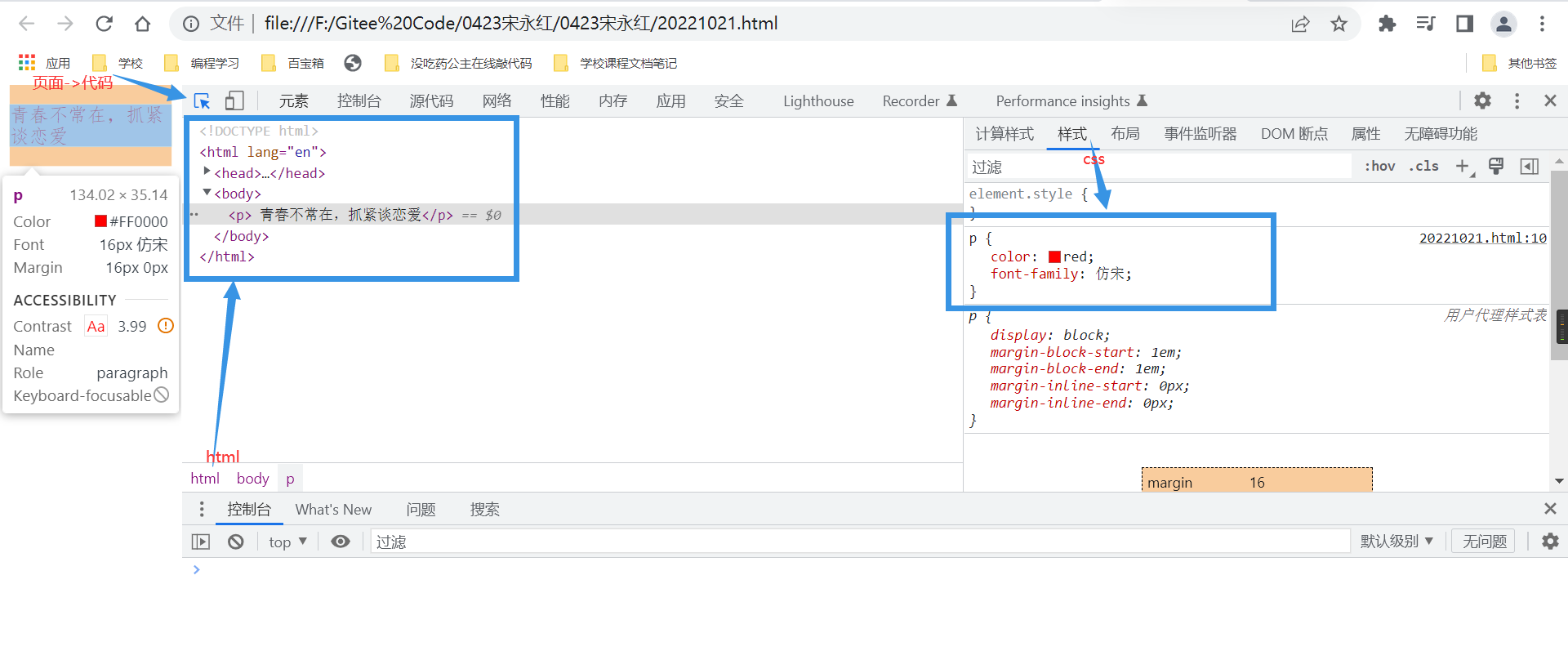
Task: Open the Chrome three-dot menu
Action: click(1542, 24)
